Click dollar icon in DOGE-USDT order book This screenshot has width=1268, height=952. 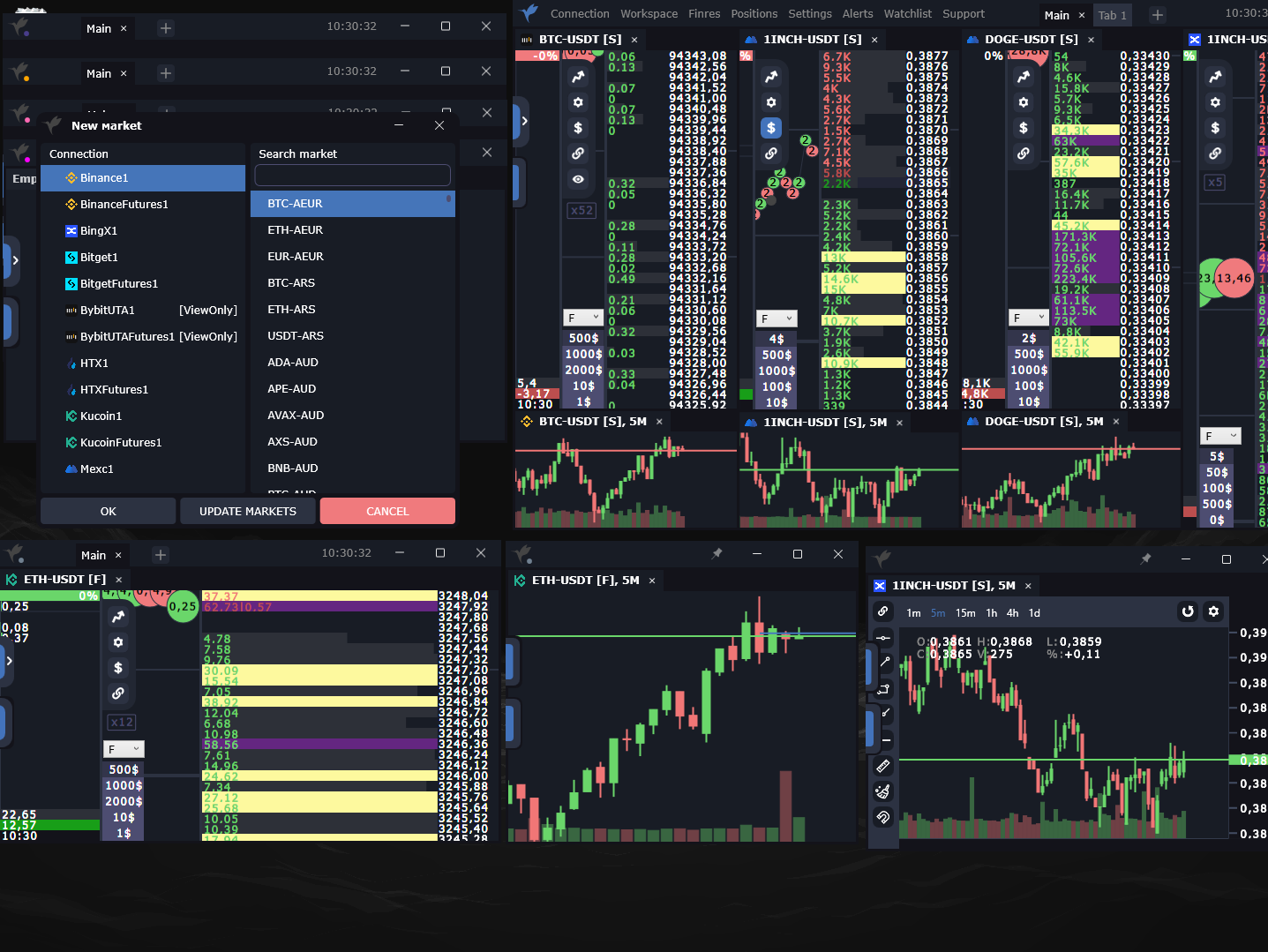[1024, 128]
